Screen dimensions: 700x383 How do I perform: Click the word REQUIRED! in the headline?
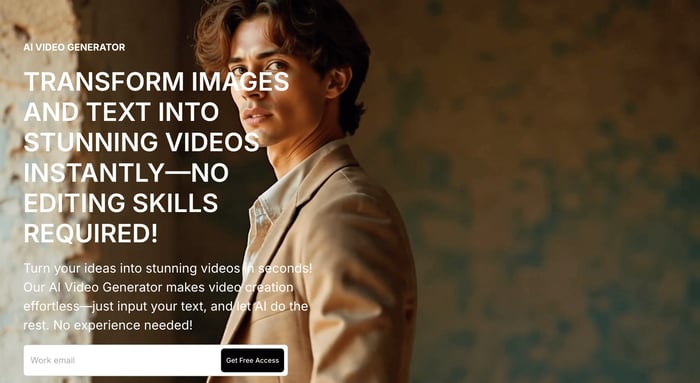[91, 233]
